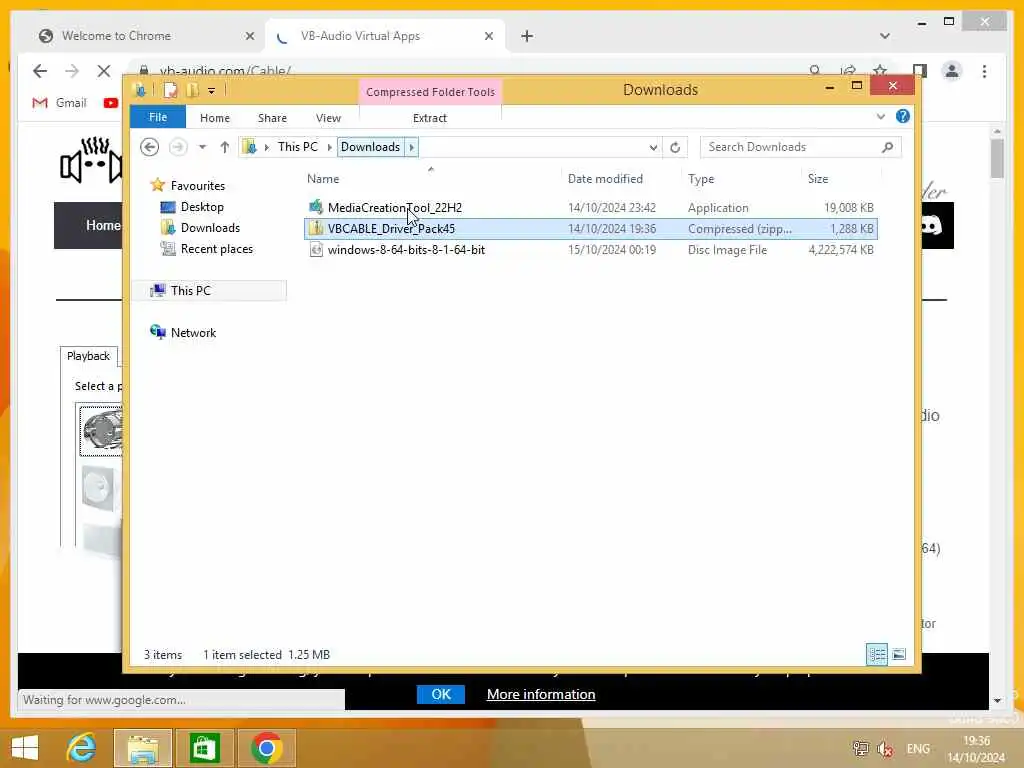Open recent locations dropdown arrow
The width and height of the screenshot is (1024, 768).
coord(202,147)
